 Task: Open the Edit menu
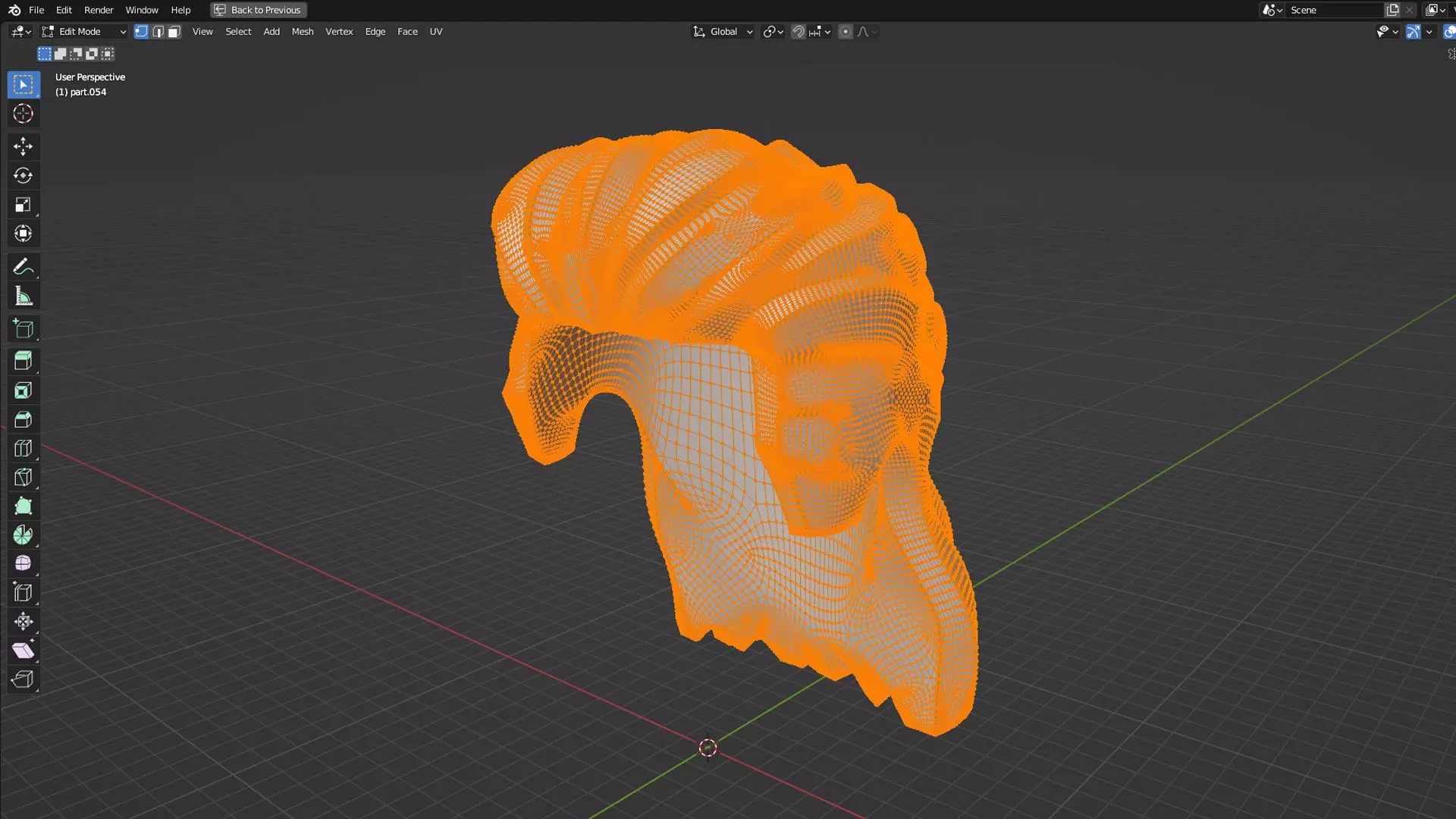64,10
